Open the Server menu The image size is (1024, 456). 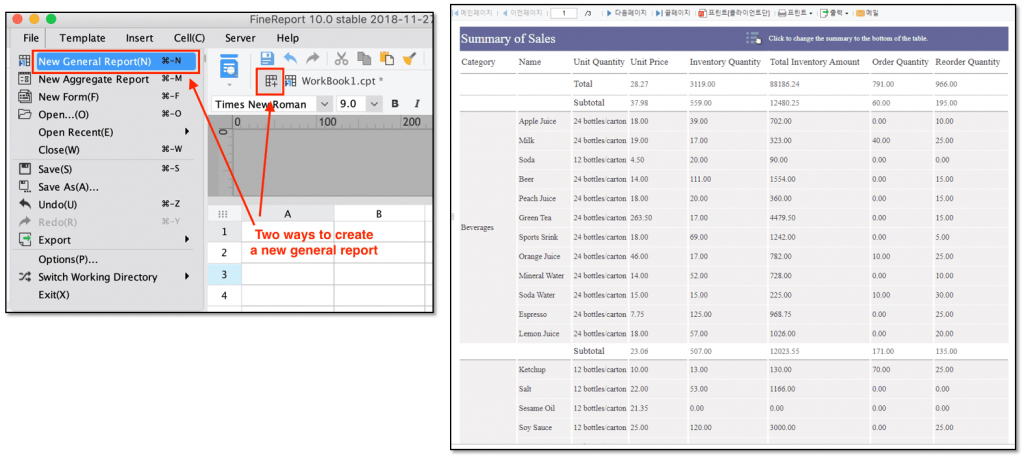coord(240,38)
